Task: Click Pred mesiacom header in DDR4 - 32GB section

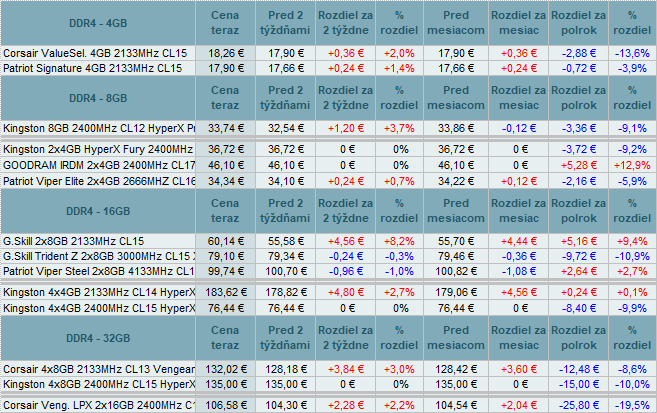Action: tap(456, 338)
